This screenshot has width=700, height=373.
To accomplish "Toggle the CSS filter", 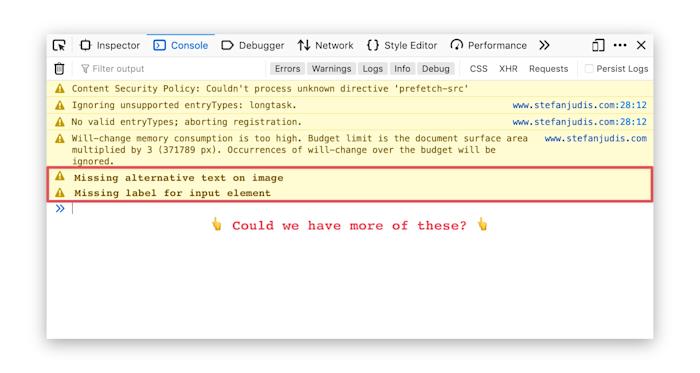I will 479,69.
